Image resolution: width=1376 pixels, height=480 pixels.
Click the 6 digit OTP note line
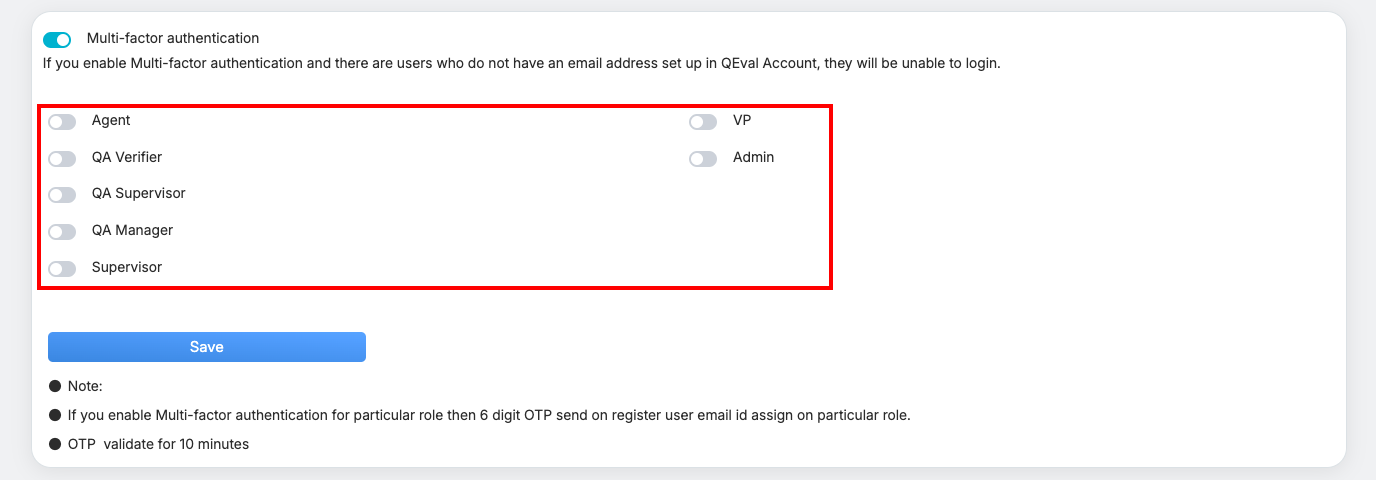[x=489, y=415]
